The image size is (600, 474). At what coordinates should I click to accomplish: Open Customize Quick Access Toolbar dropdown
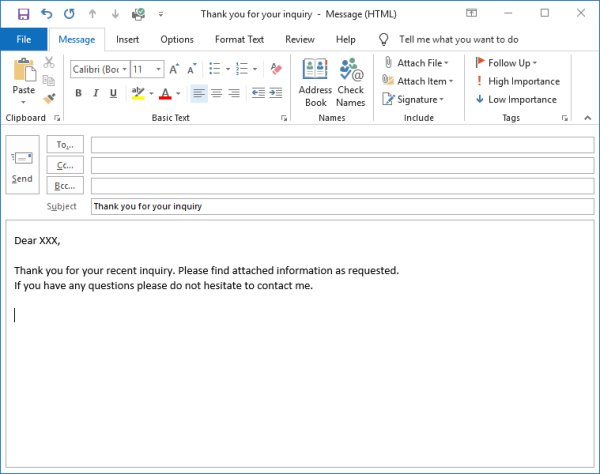161,15
